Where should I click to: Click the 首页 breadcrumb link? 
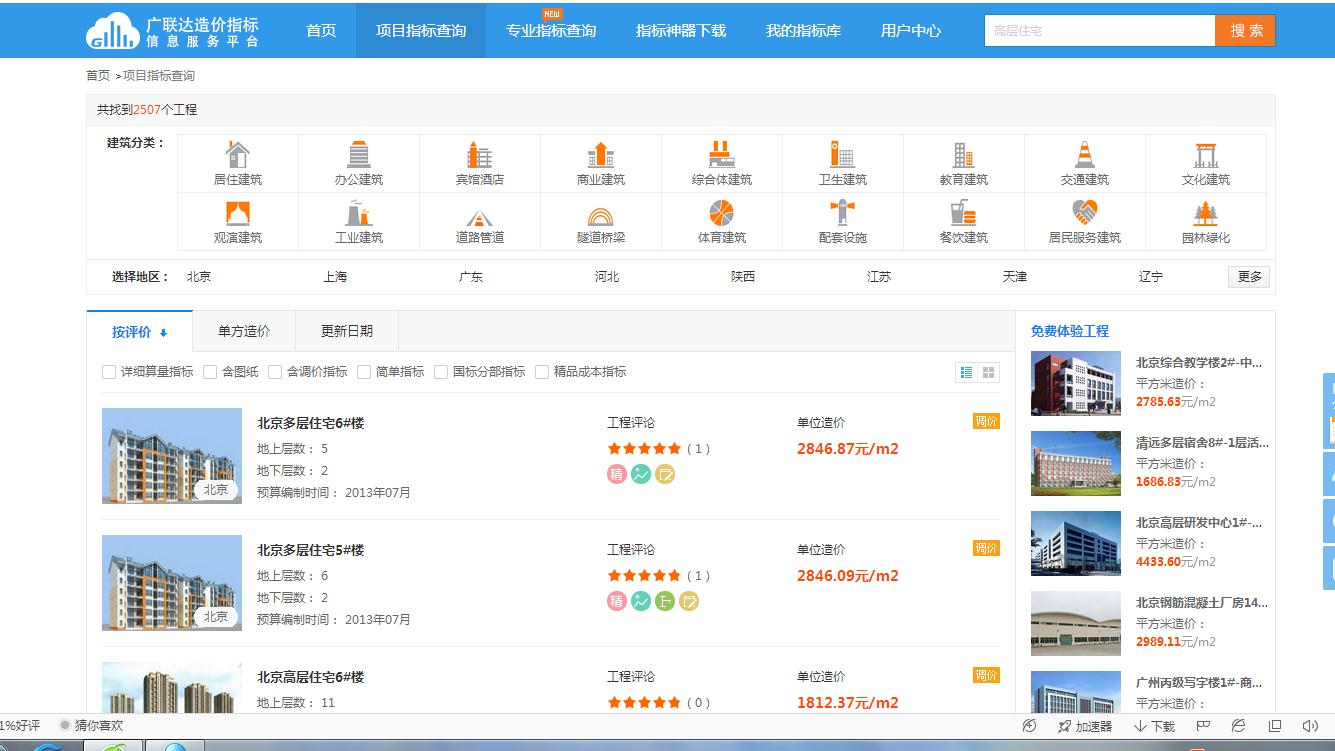pyautogui.click(x=98, y=76)
